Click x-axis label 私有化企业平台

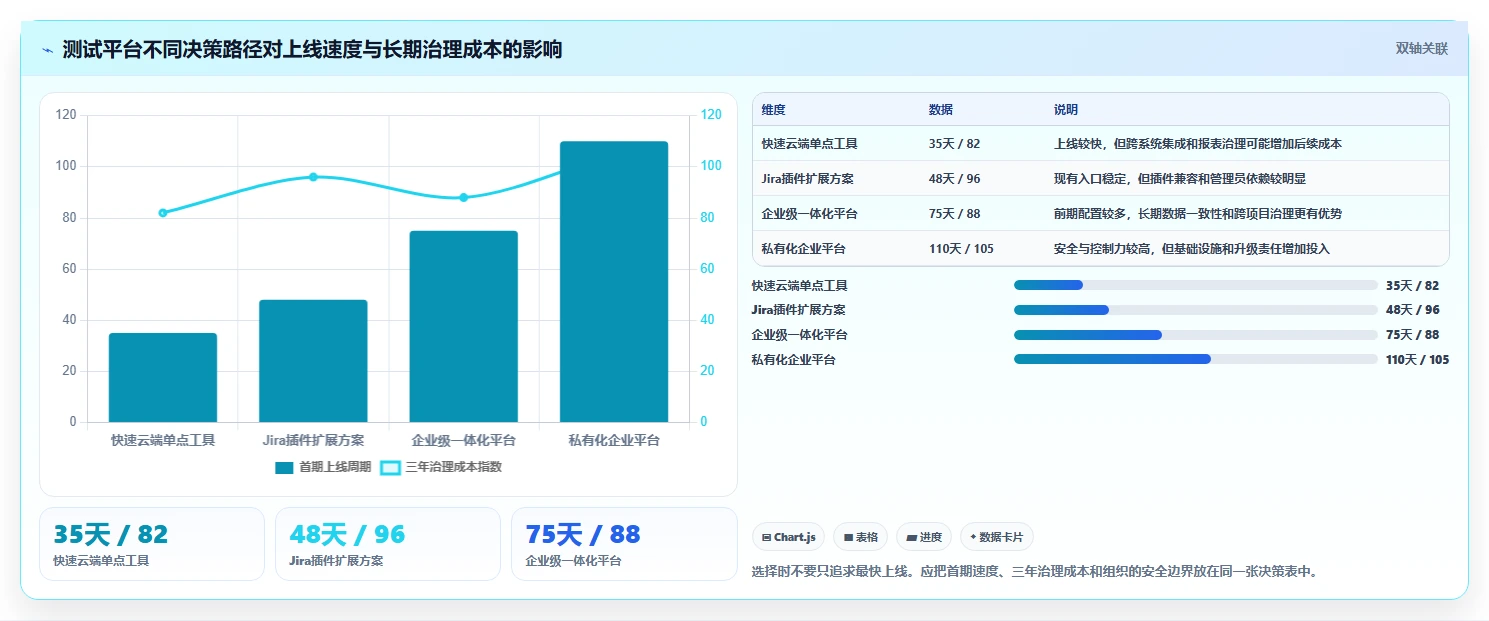point(614,440)
